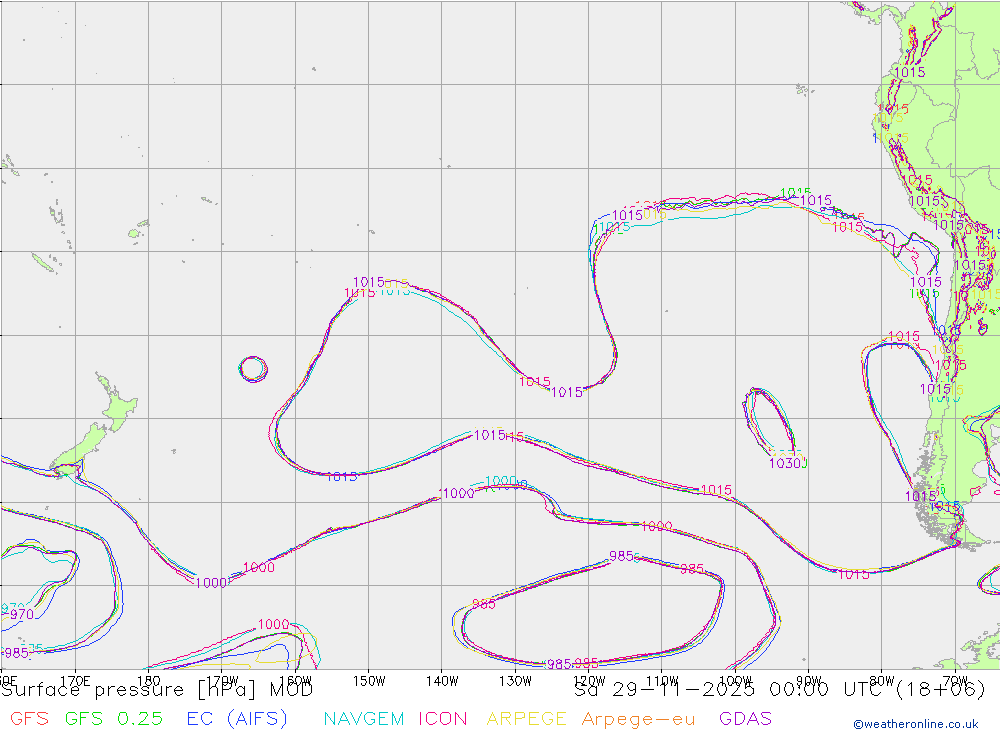Click the 970 low-pressure contour label
1000x733 pixels.
[22, 614]
